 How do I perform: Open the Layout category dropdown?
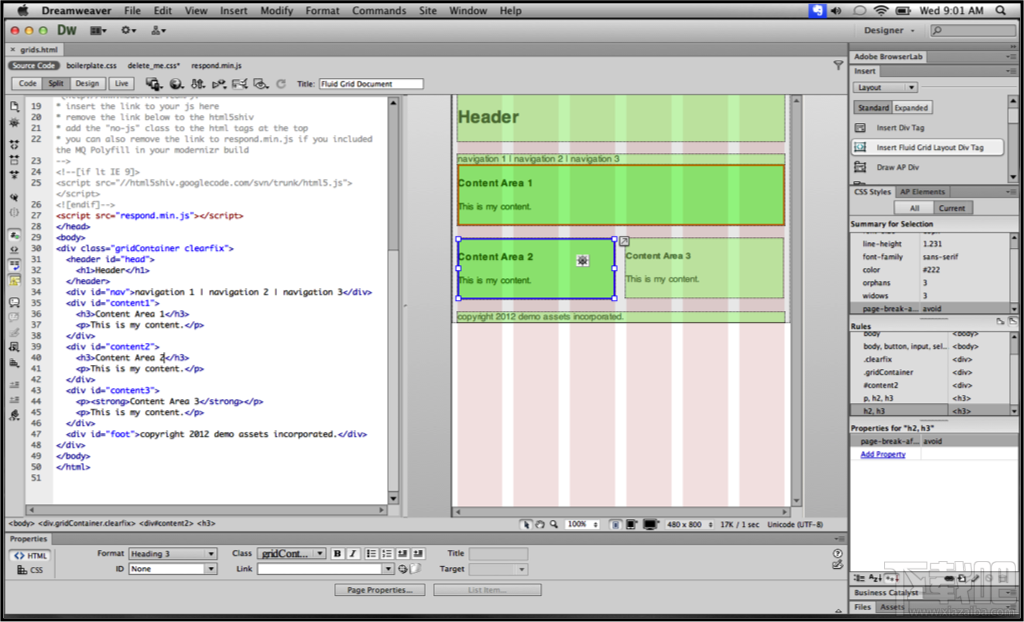[x=884, y=87]
